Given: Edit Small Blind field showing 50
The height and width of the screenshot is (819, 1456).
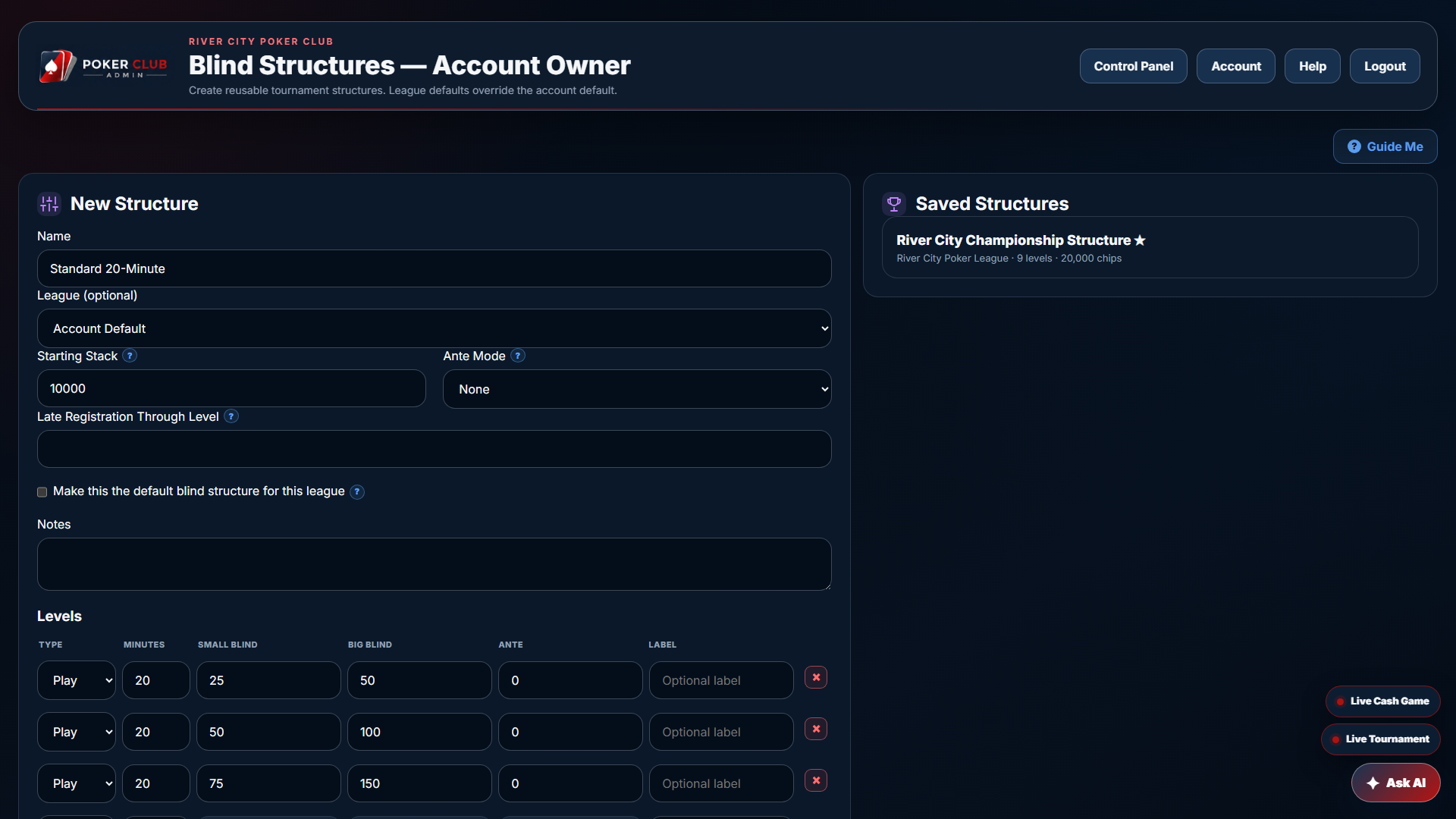Looking at the screenshot, I should tap(268, 732).
